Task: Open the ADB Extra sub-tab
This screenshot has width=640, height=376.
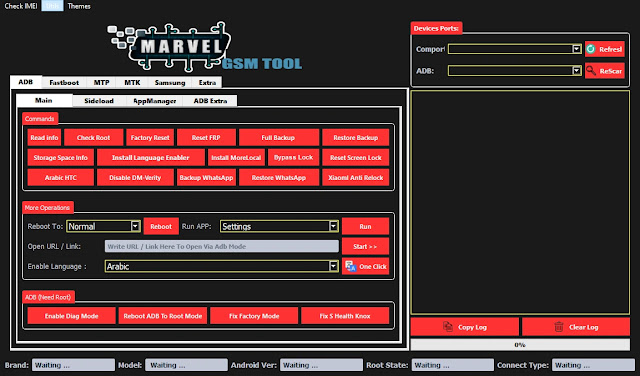Action: point(210,101)
